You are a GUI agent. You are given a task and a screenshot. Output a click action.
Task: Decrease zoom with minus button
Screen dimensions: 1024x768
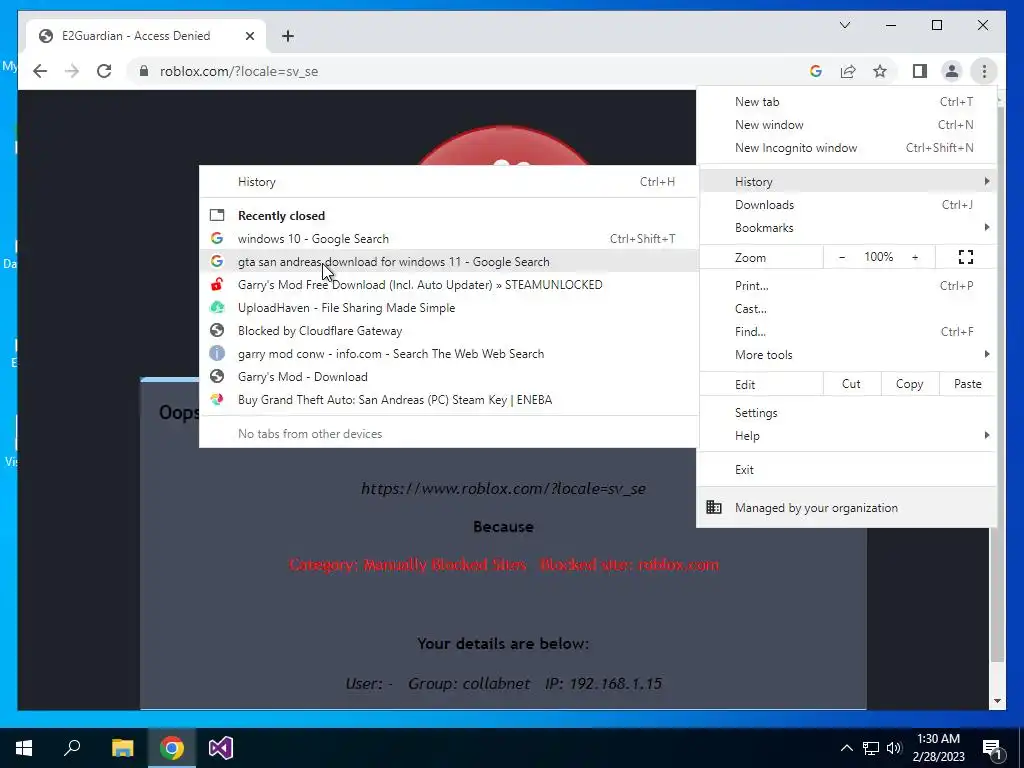pos(842,257)
